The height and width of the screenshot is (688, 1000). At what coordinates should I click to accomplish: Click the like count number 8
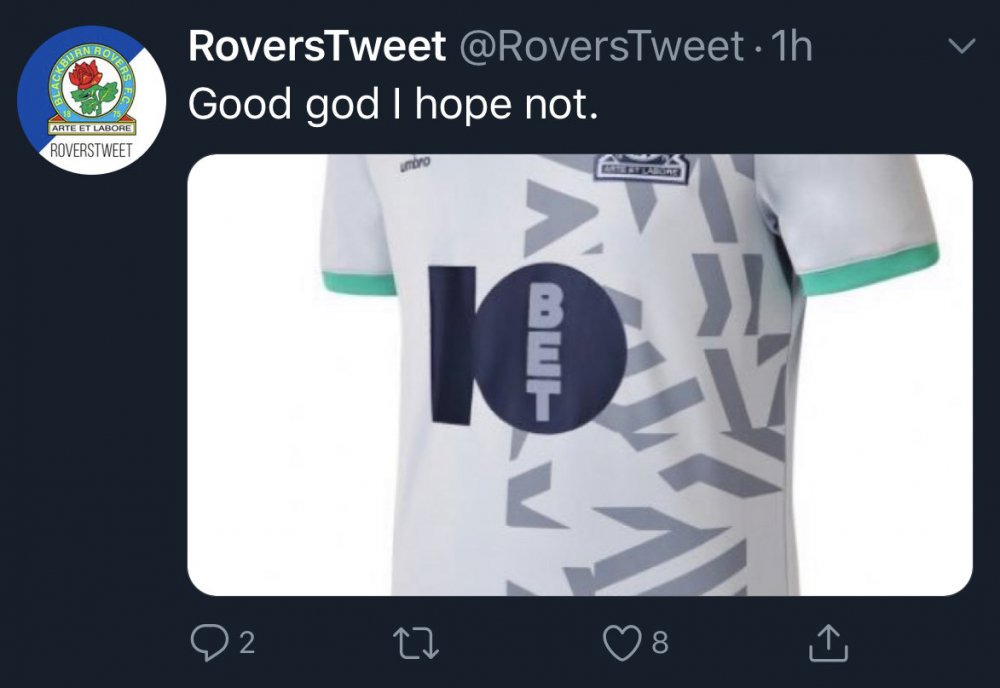(660, 642)
